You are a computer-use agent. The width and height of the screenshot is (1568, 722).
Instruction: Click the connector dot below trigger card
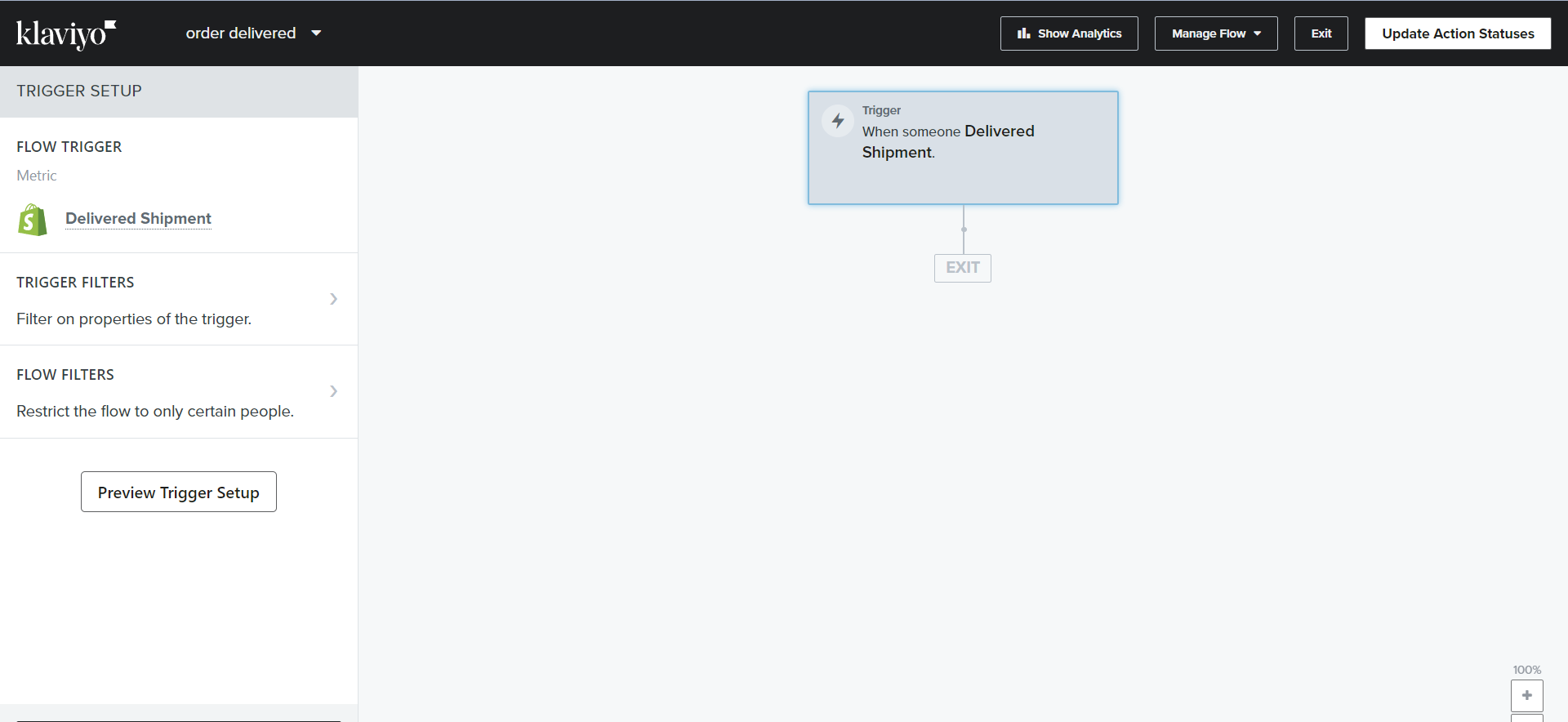964,230
